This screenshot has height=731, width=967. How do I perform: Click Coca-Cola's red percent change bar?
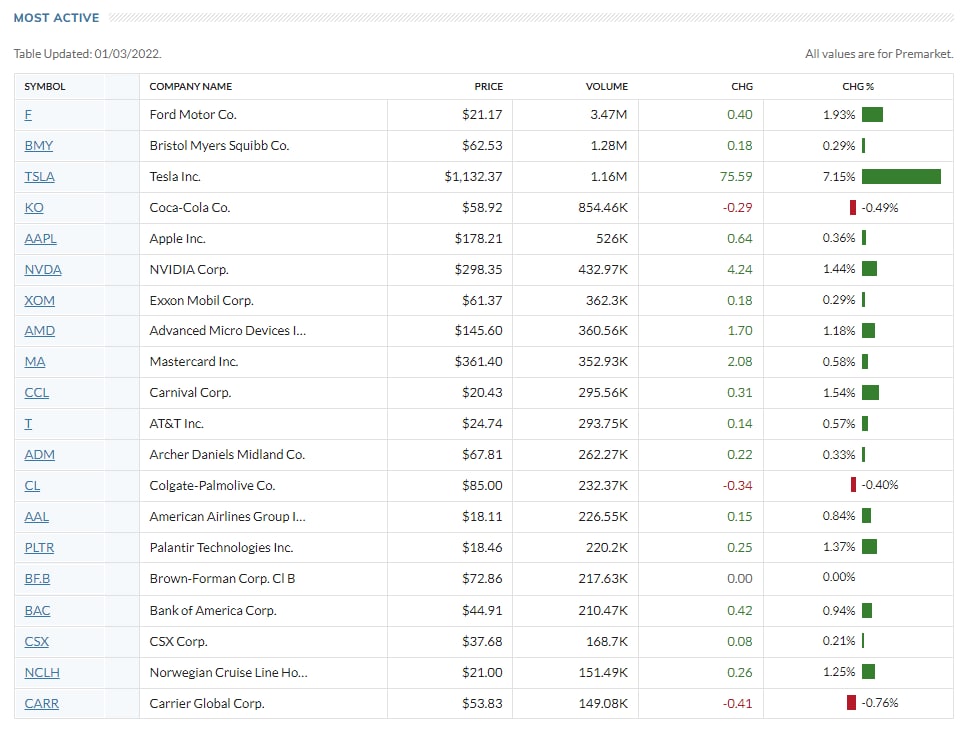click(853, 208)
